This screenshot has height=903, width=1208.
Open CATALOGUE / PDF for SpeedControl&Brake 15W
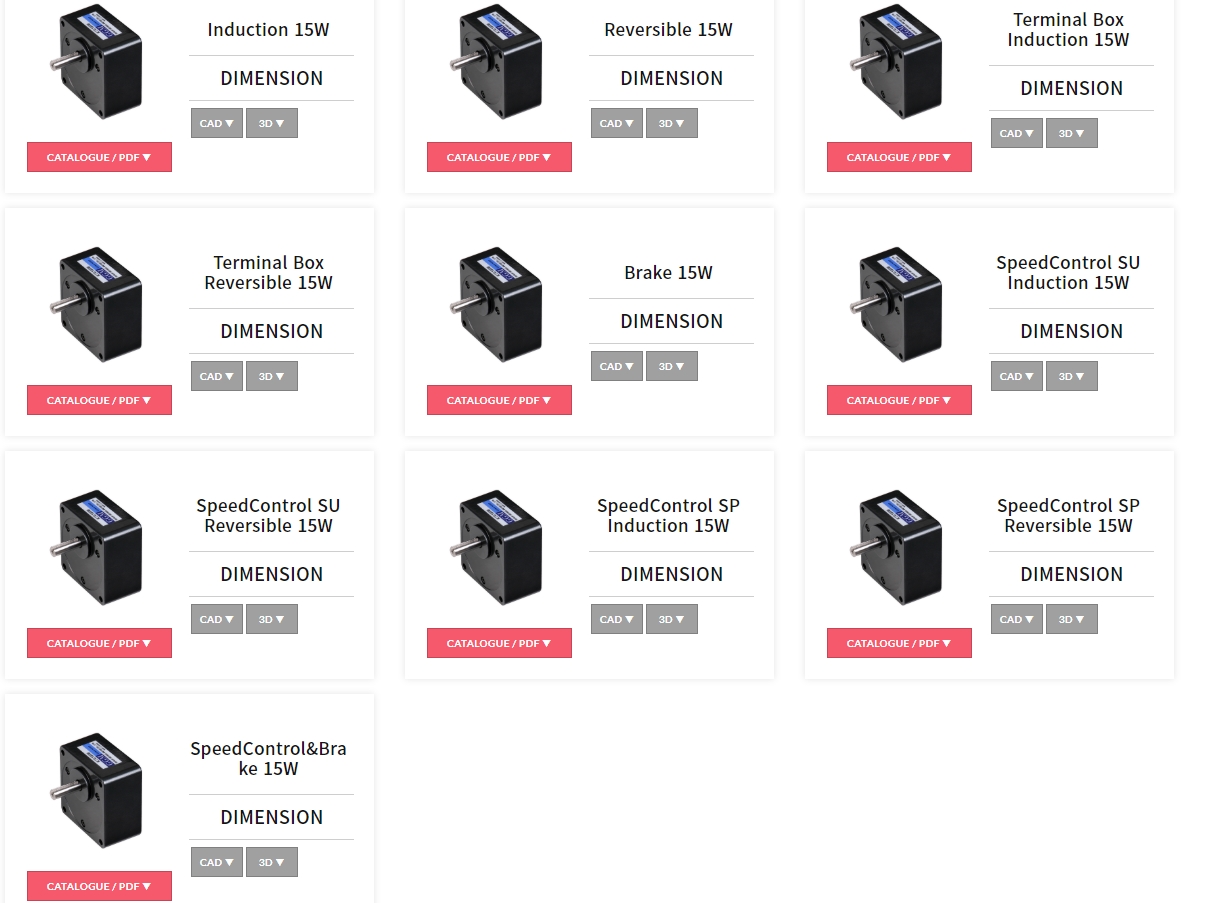tap(99, 886)
